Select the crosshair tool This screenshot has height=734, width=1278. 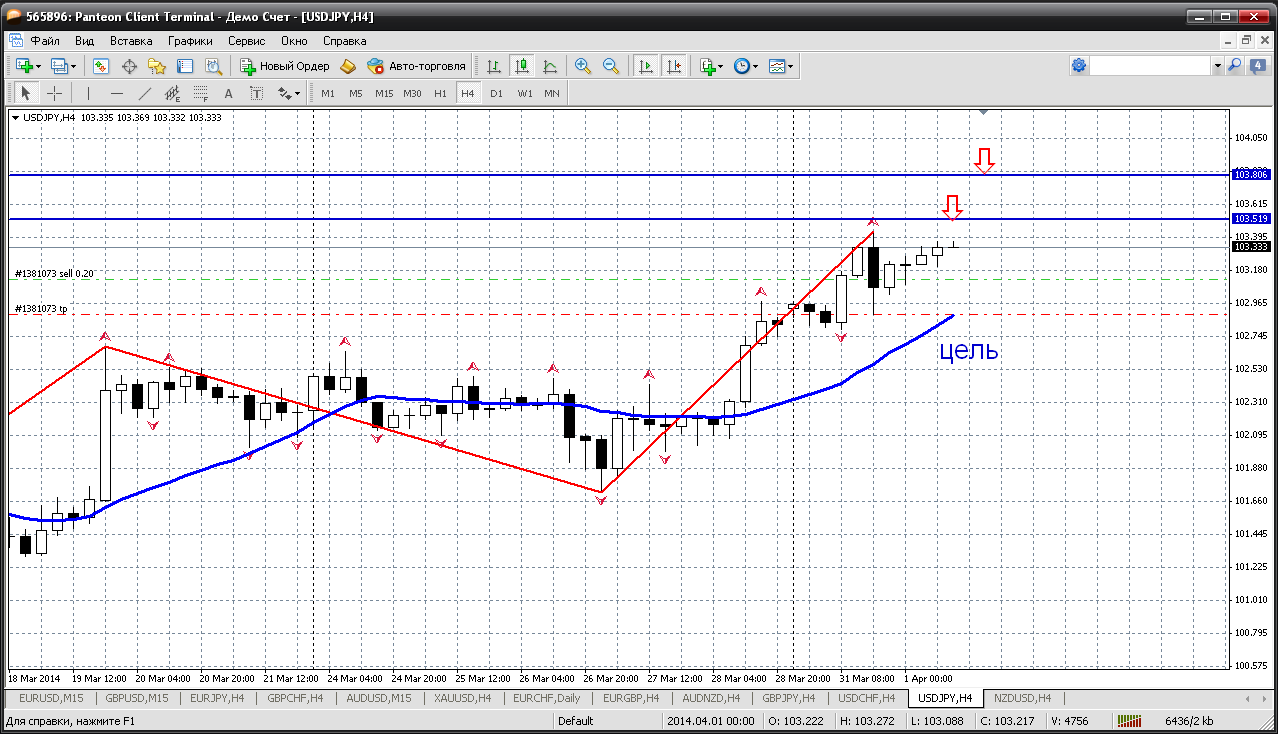pyautogui.click(x=54, y=93)
